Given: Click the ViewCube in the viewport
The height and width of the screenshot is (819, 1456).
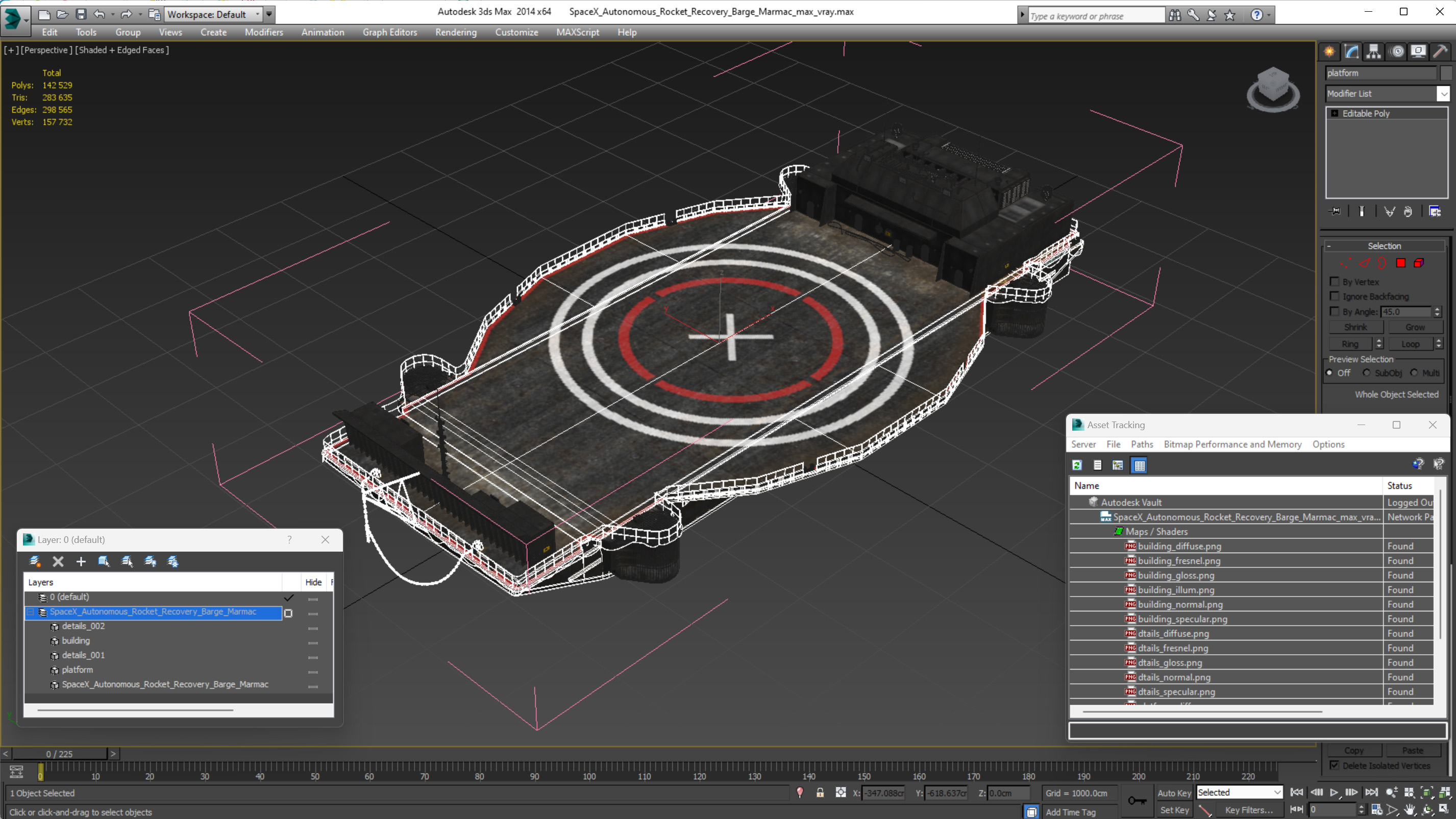Looking at the screenshot, I should coord(1273,89).
